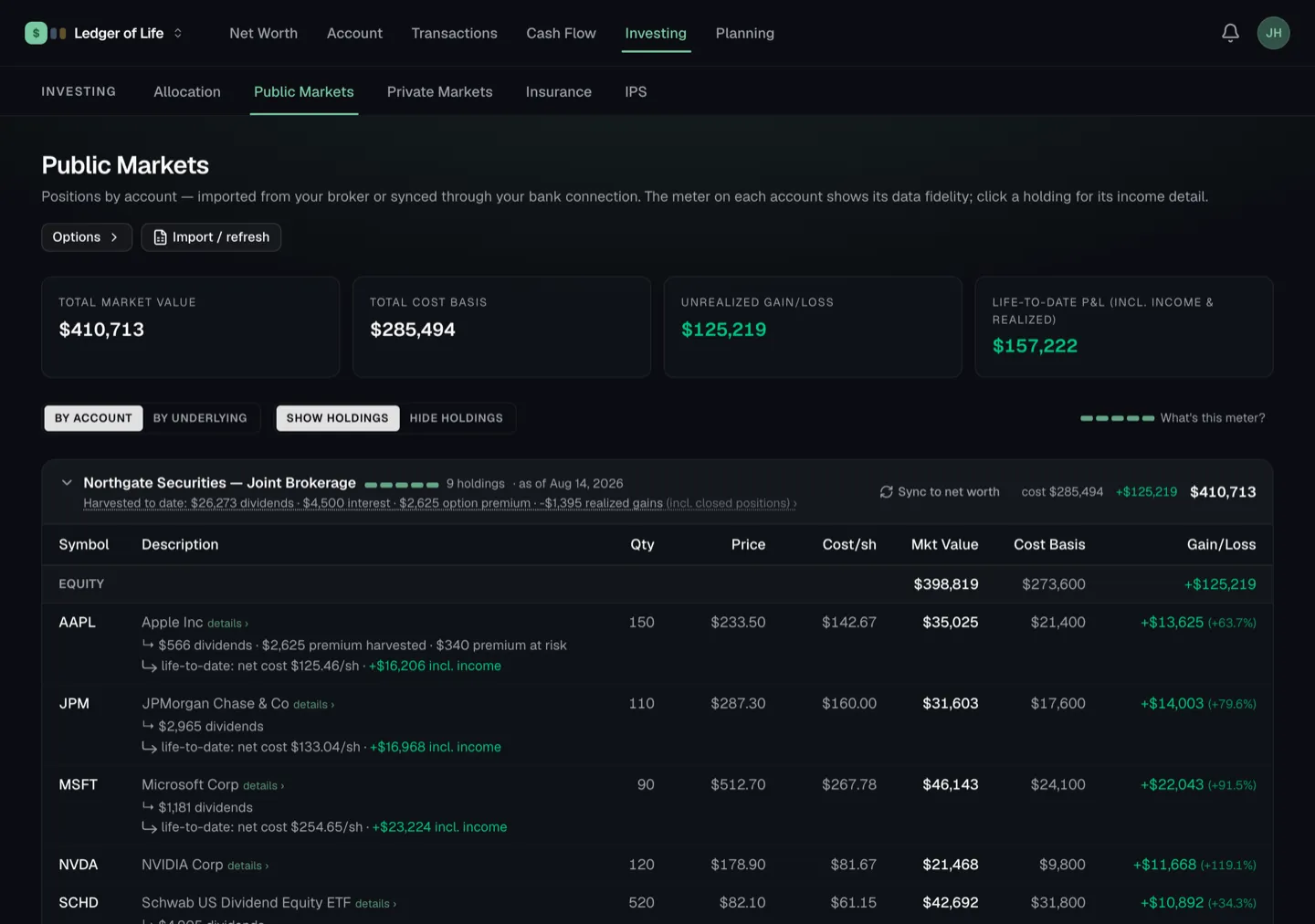Switch to By Underlying view

[x=200, y=418]
